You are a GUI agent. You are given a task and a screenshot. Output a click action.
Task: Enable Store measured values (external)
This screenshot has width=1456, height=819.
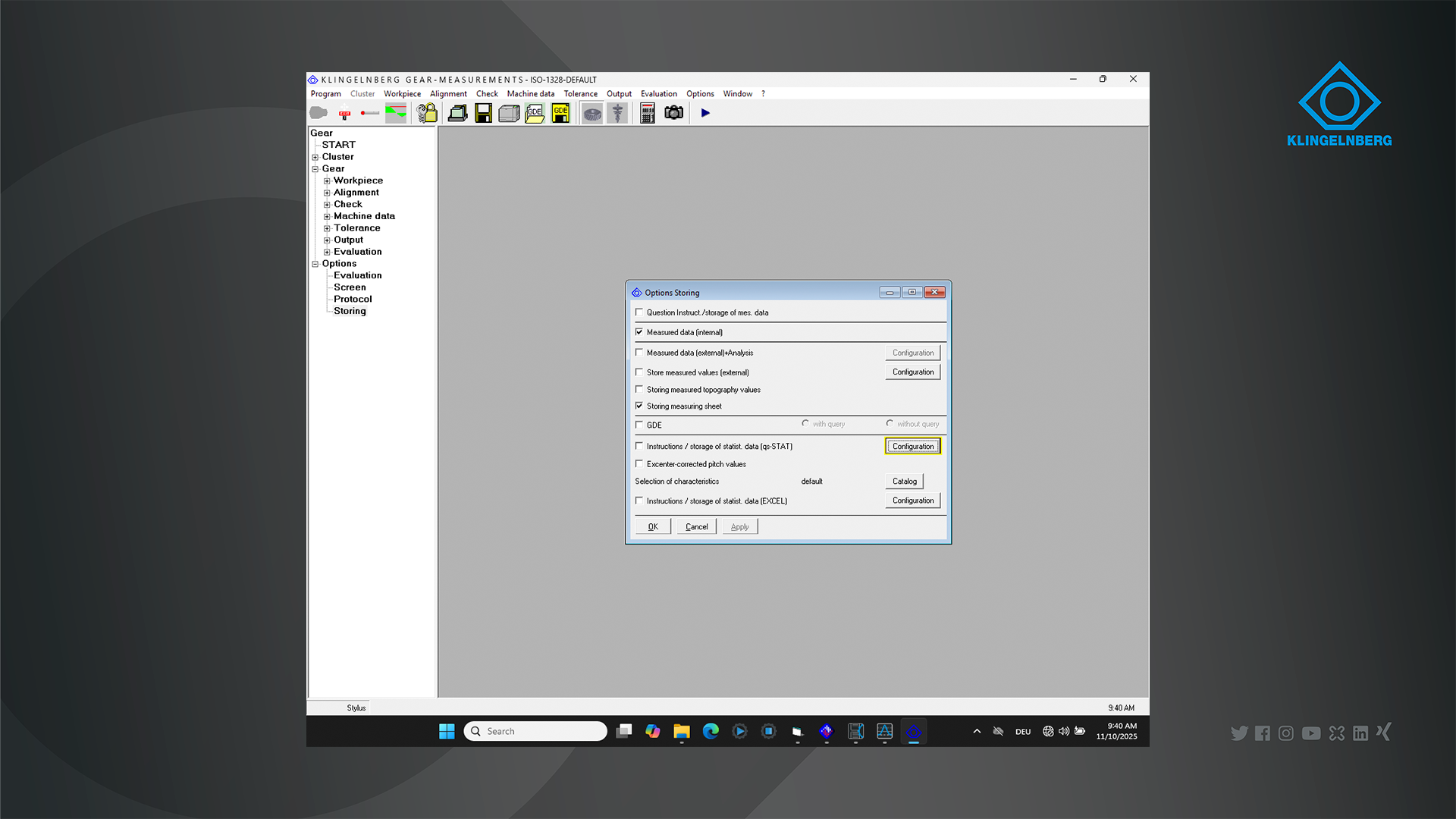point(639,372)
